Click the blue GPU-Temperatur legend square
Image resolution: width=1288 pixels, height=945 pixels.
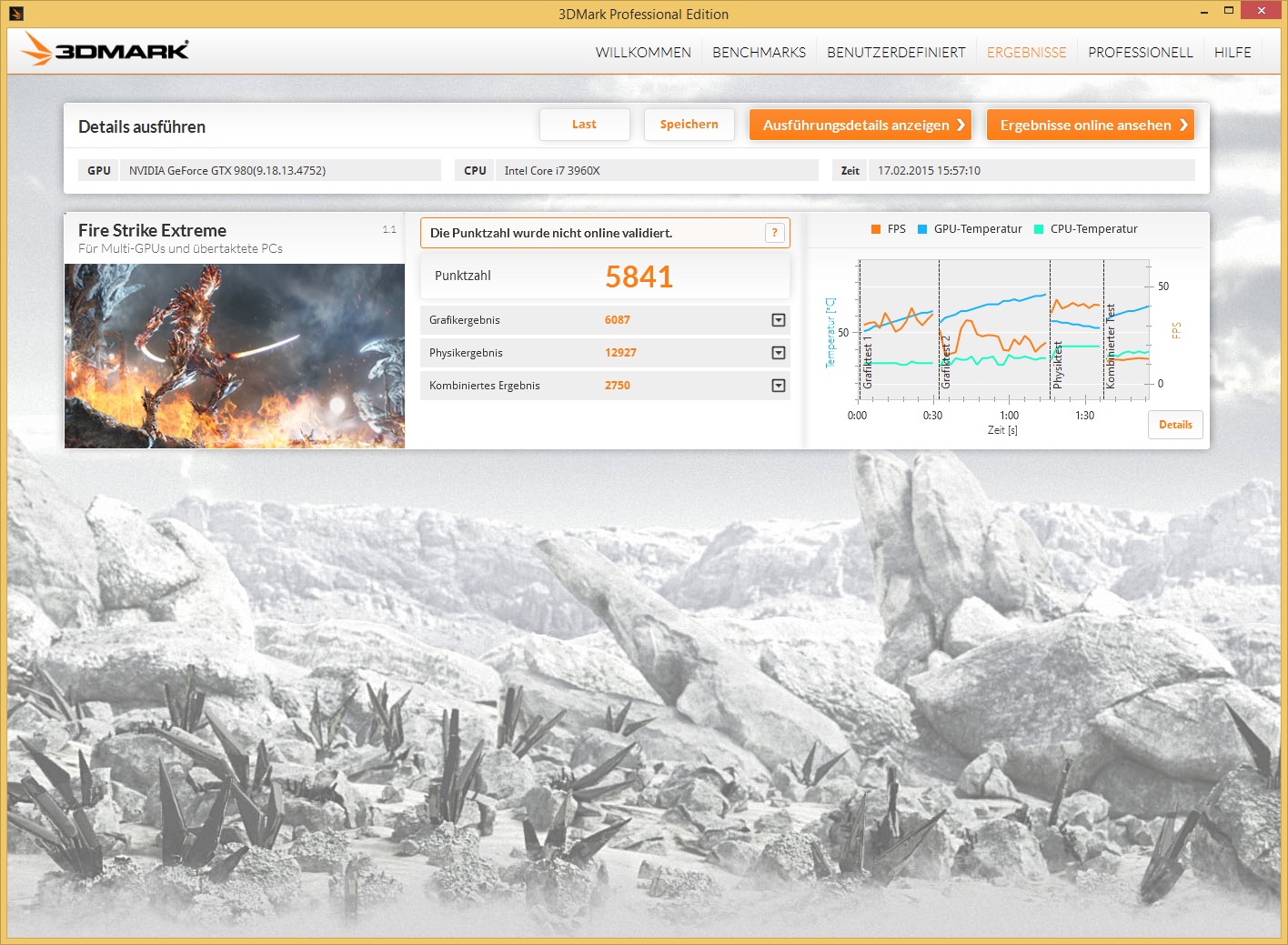[922, 229]
